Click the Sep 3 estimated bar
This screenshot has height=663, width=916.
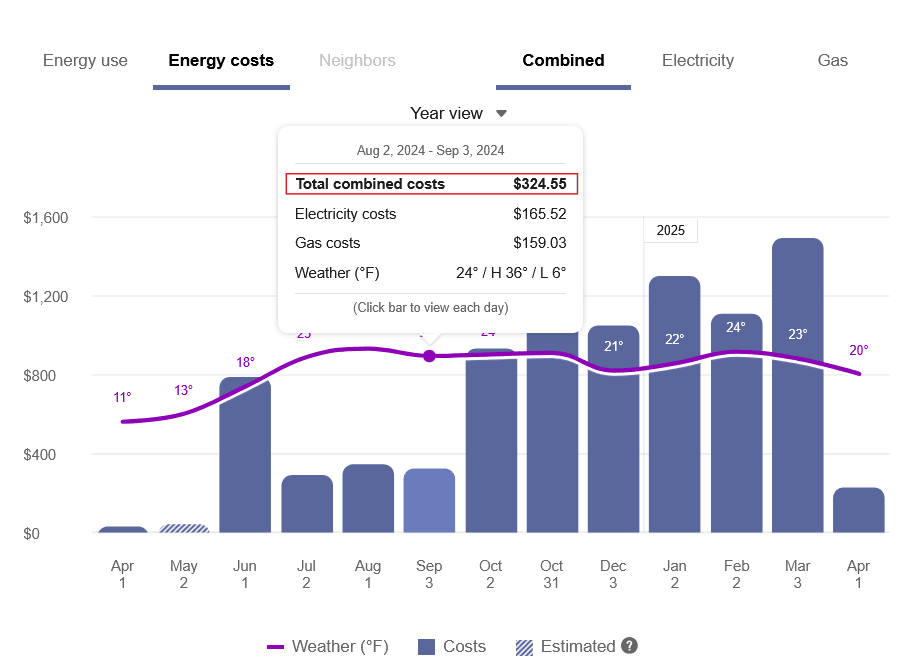point(429,500)
